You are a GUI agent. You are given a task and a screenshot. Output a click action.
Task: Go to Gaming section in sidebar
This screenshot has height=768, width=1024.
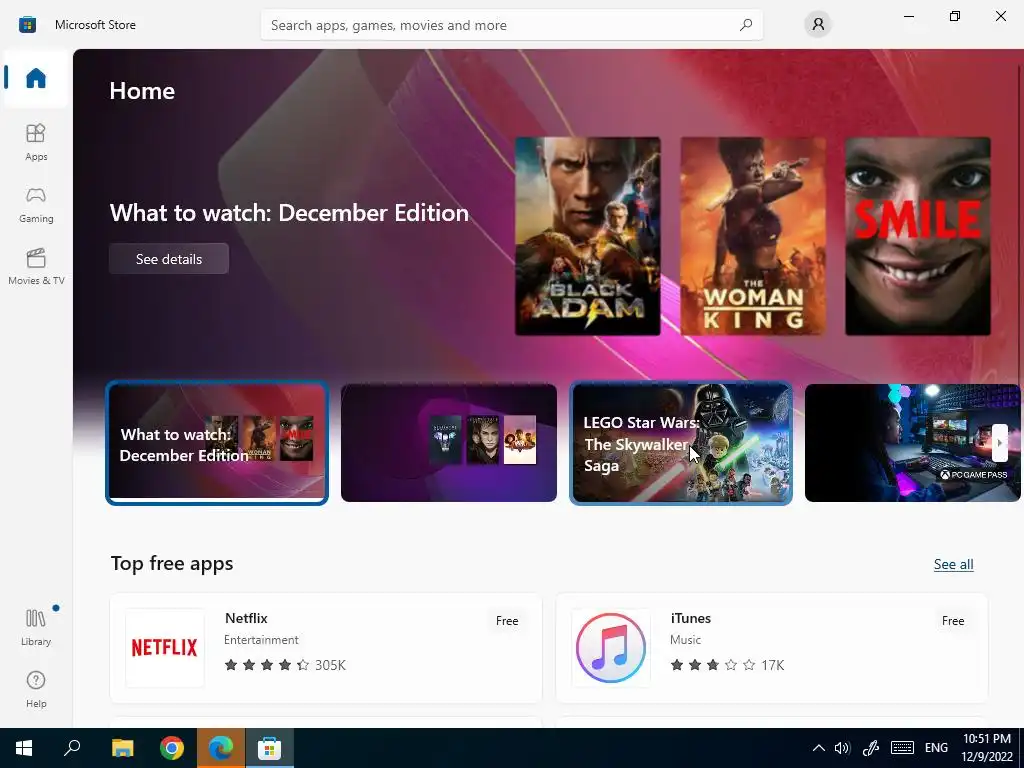tap(36, 204)
